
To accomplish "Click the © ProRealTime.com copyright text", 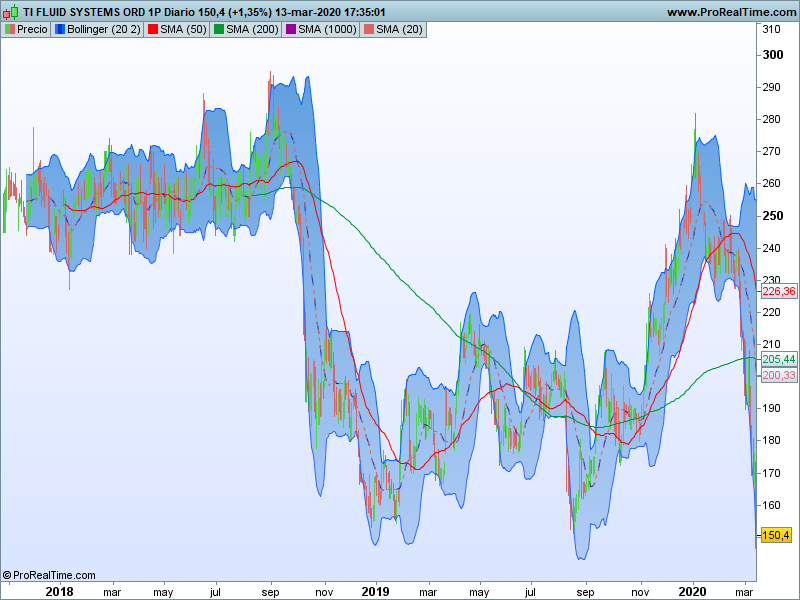I will point(49,576).
